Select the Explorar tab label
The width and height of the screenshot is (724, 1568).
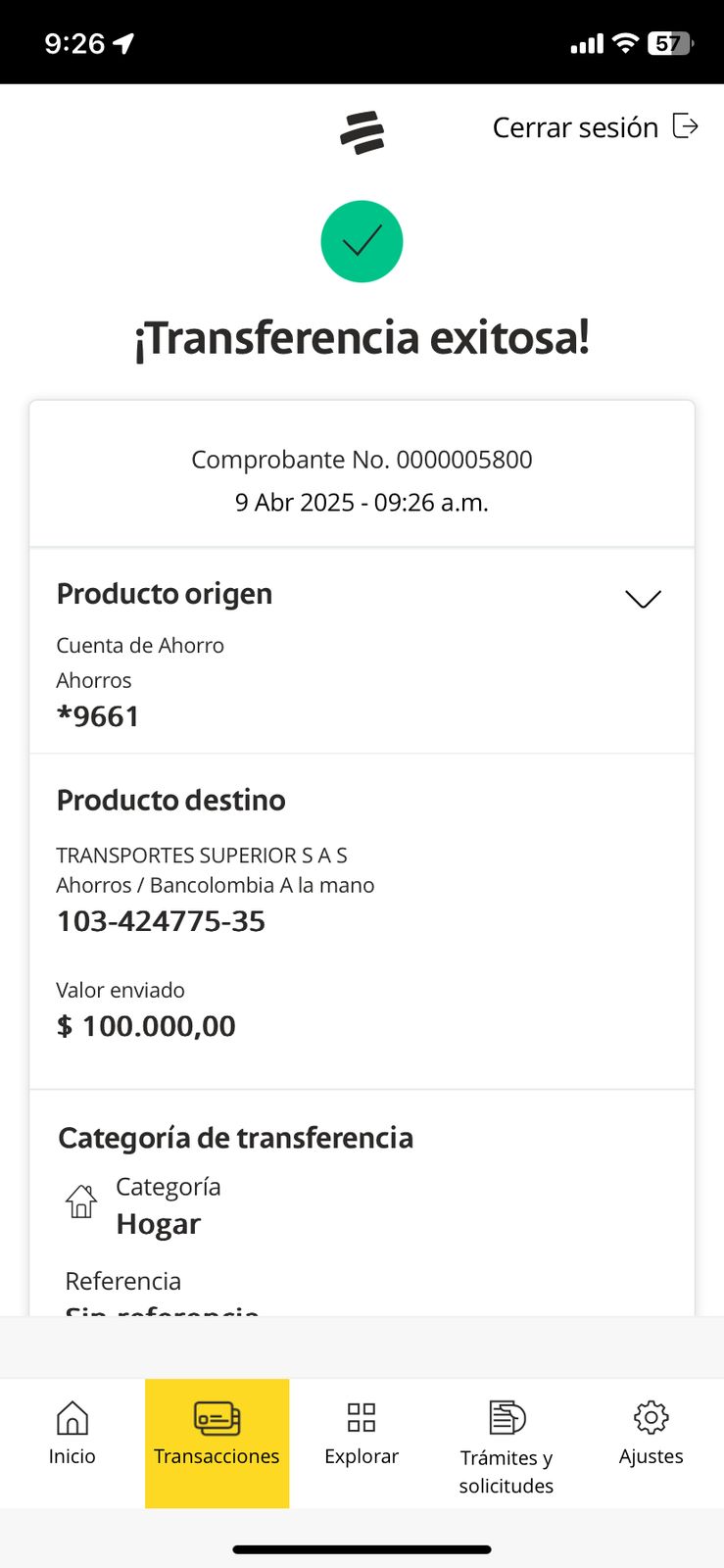pos(362,1456)
